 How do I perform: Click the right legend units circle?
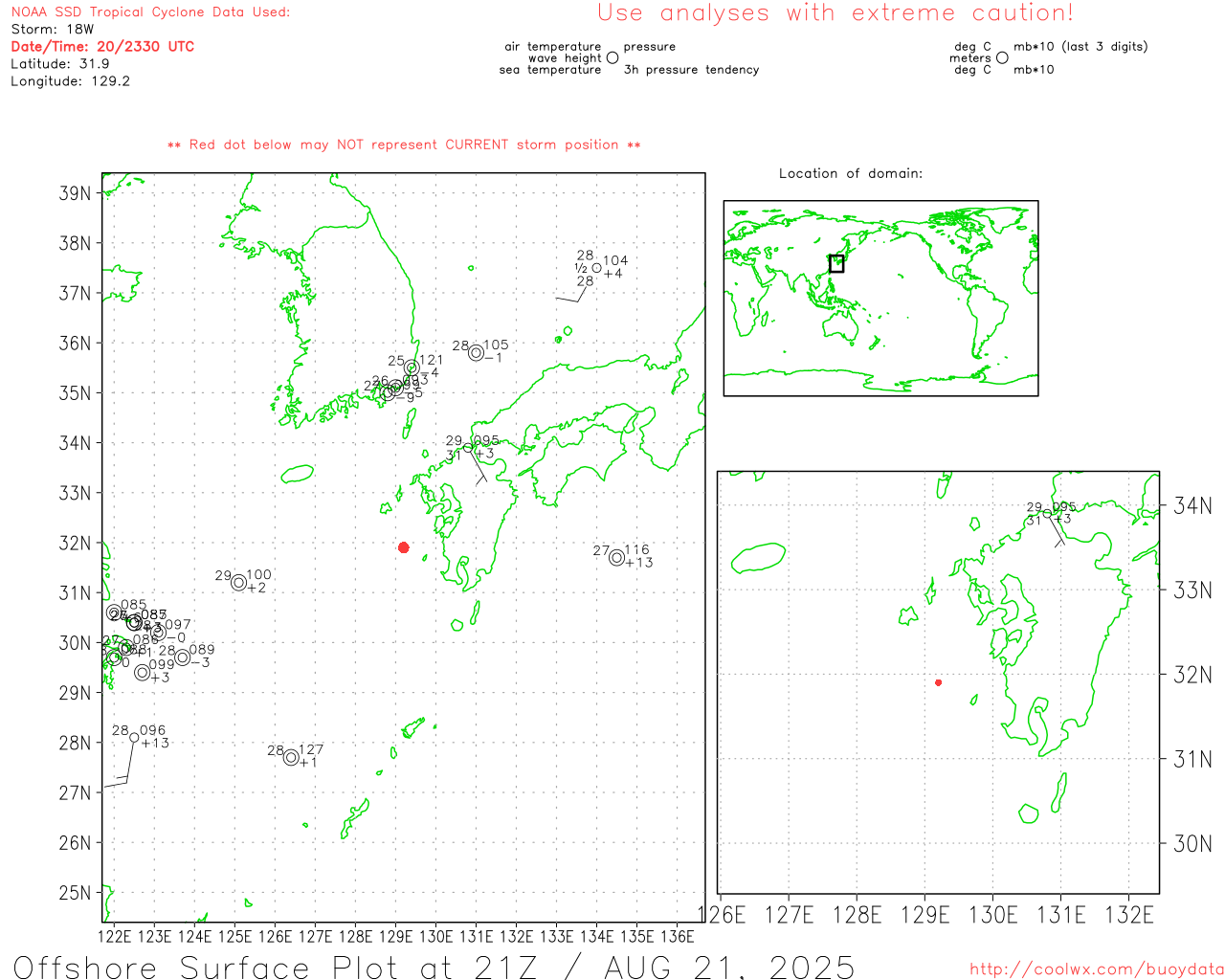pos(1002,57)
